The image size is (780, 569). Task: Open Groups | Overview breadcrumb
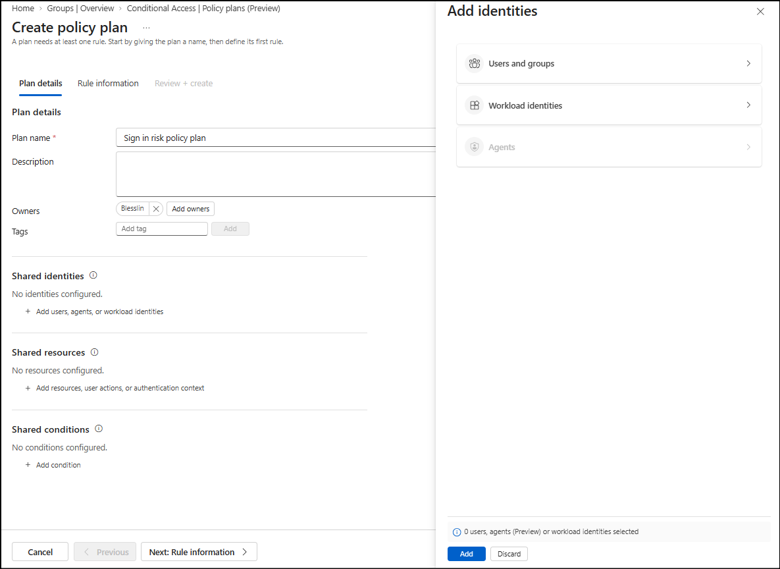click(80, 8)
